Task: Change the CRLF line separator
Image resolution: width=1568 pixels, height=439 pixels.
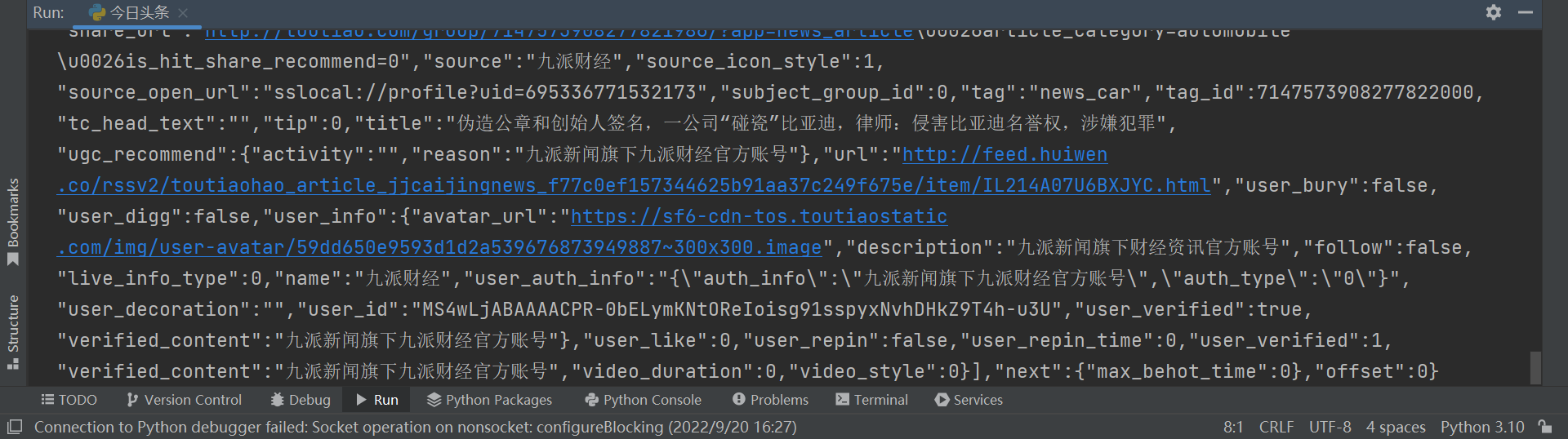Action: point(1276,427)
